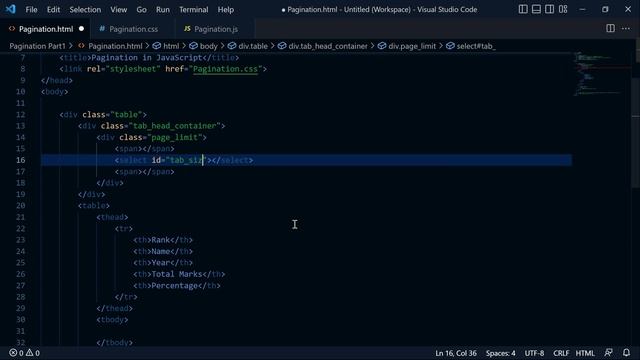Viewport: 640px width, 360px height.
Task: Click the Percentage header text
Action: click(174, 286)
